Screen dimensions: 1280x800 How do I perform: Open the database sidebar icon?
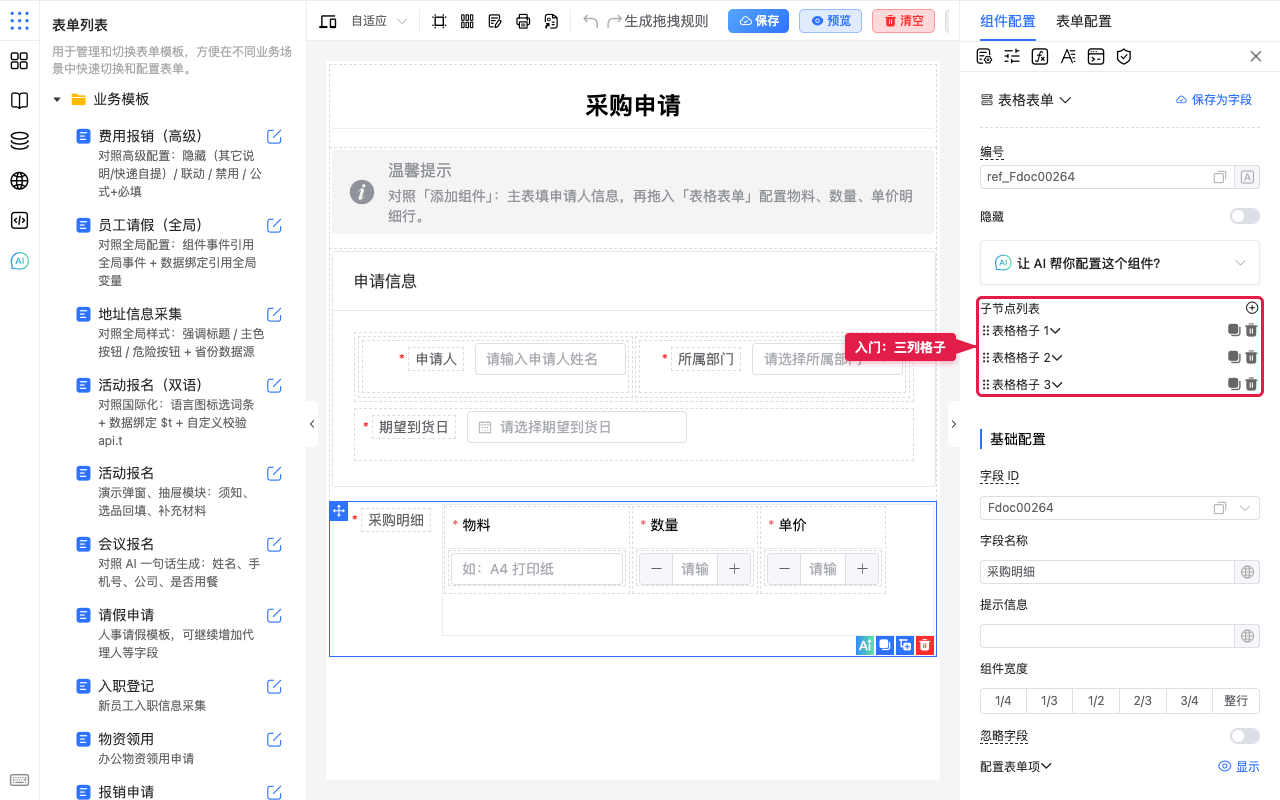[x=19, y=141]
